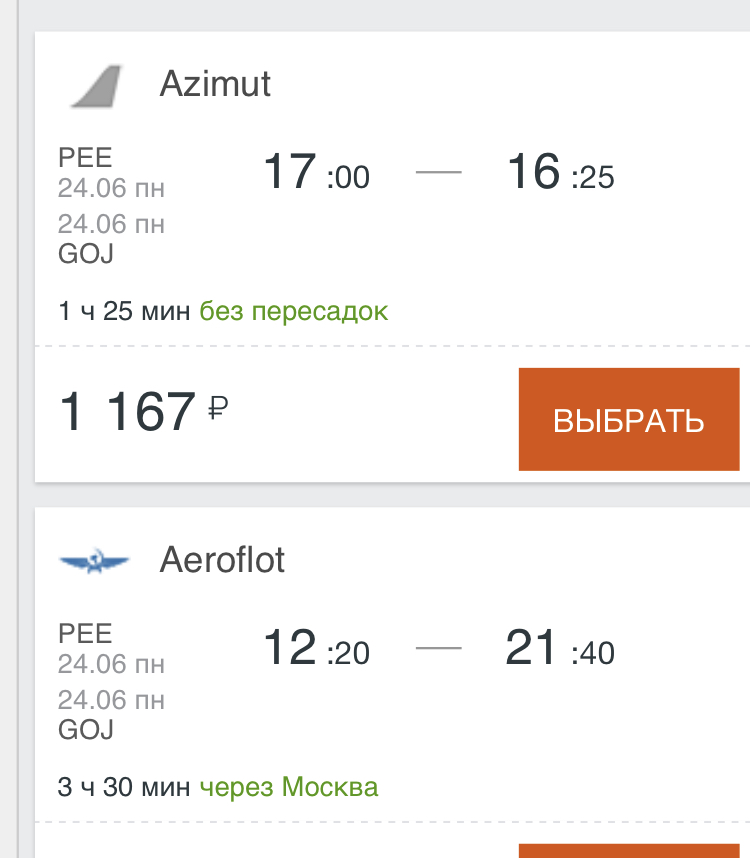Click 'без пересадок' nonstop label
Screen dimensions: 750x858
(x=293, y=312)
